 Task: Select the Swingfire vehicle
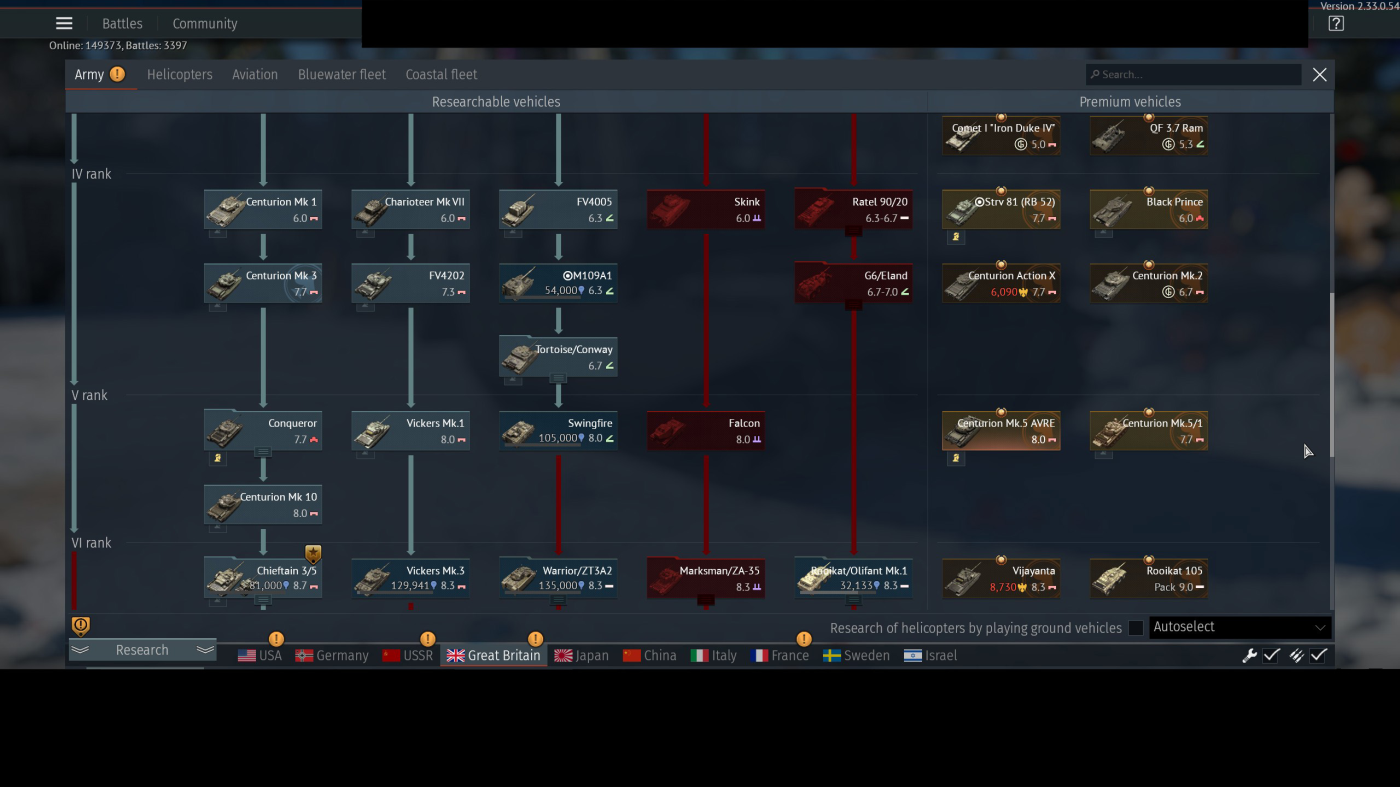click(558, 432)
